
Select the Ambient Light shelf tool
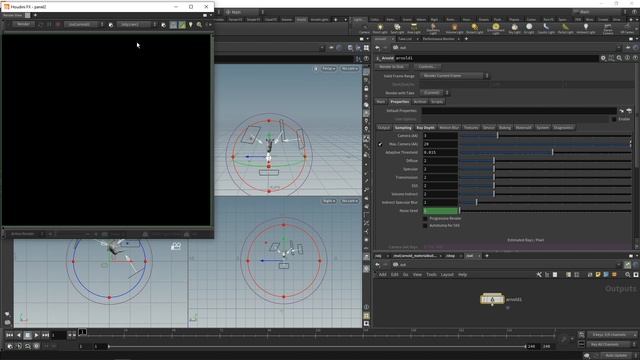point(586,28)
